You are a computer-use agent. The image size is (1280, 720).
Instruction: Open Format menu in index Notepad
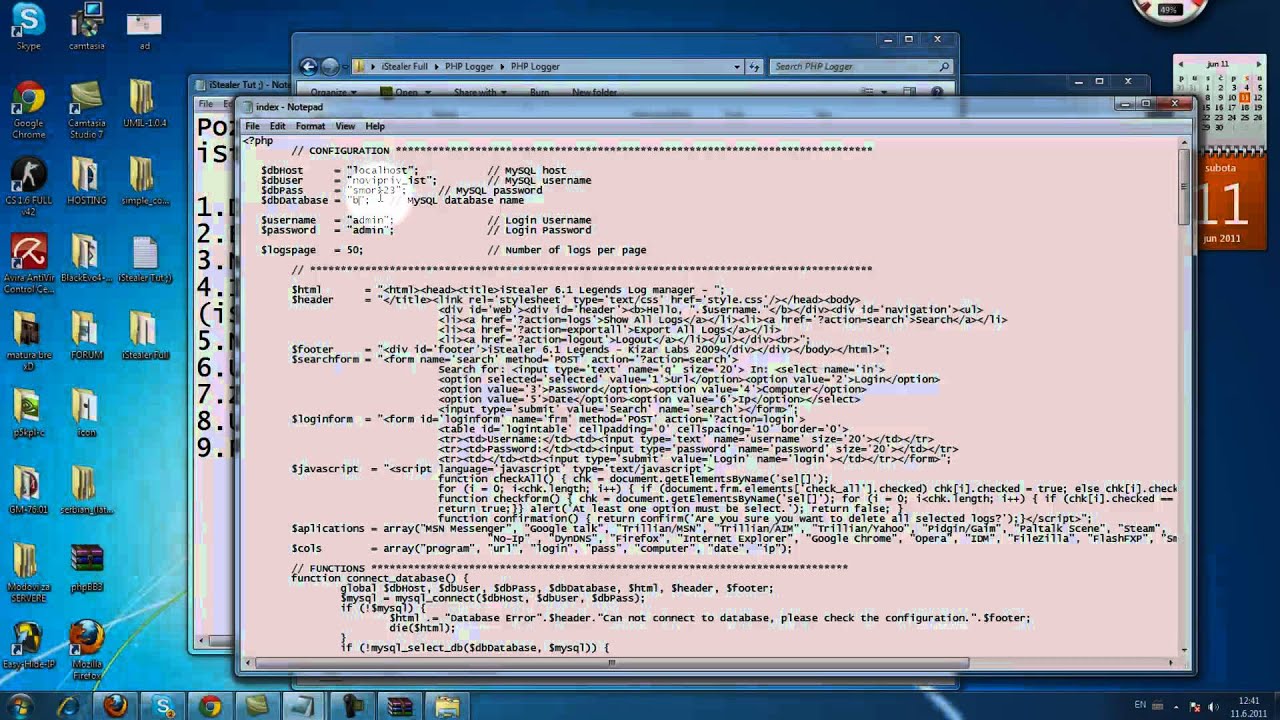310,126
